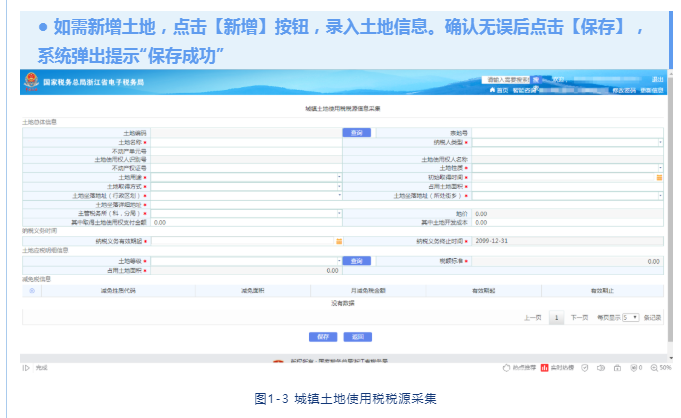Click the 宗地号 input field
Screen dimensions: 681x418
tap(567, 133)
